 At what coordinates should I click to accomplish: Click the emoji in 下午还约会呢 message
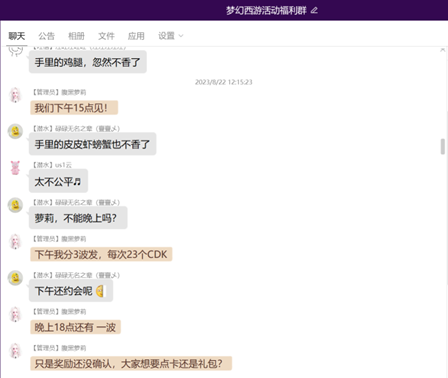coord(100,291)
